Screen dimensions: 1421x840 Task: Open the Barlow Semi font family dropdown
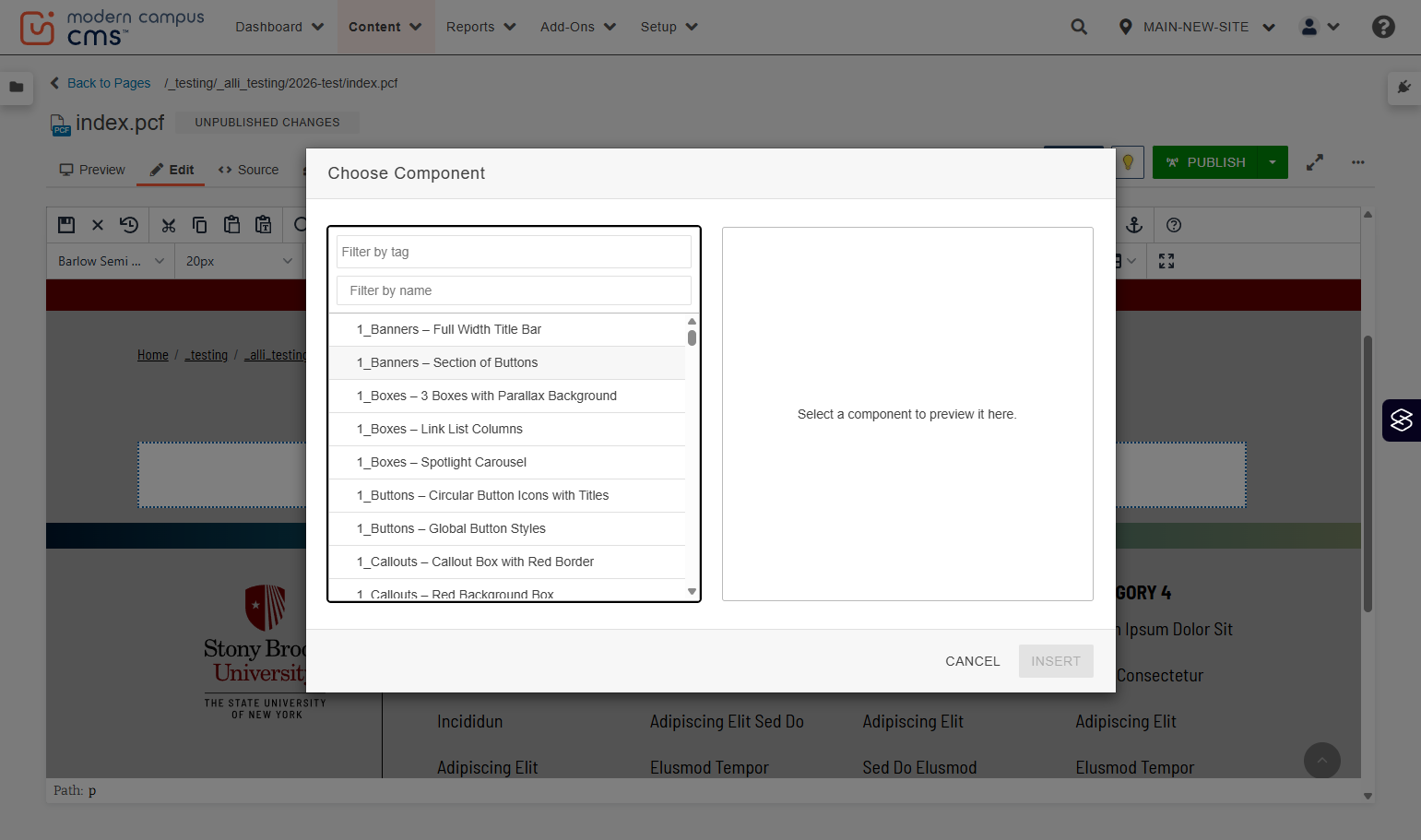[111, 261]
